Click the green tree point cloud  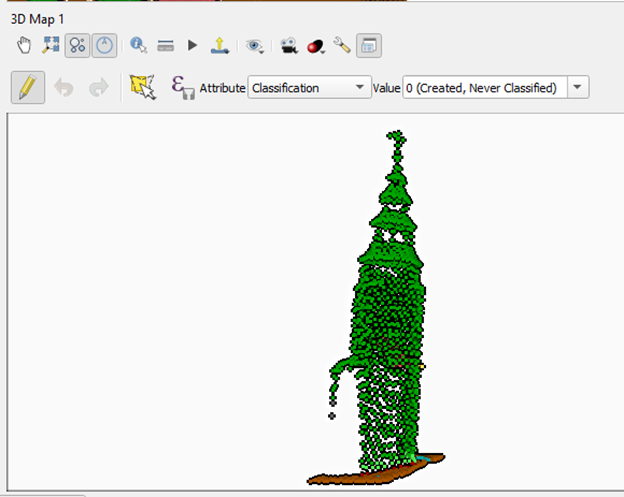(389, 302)
